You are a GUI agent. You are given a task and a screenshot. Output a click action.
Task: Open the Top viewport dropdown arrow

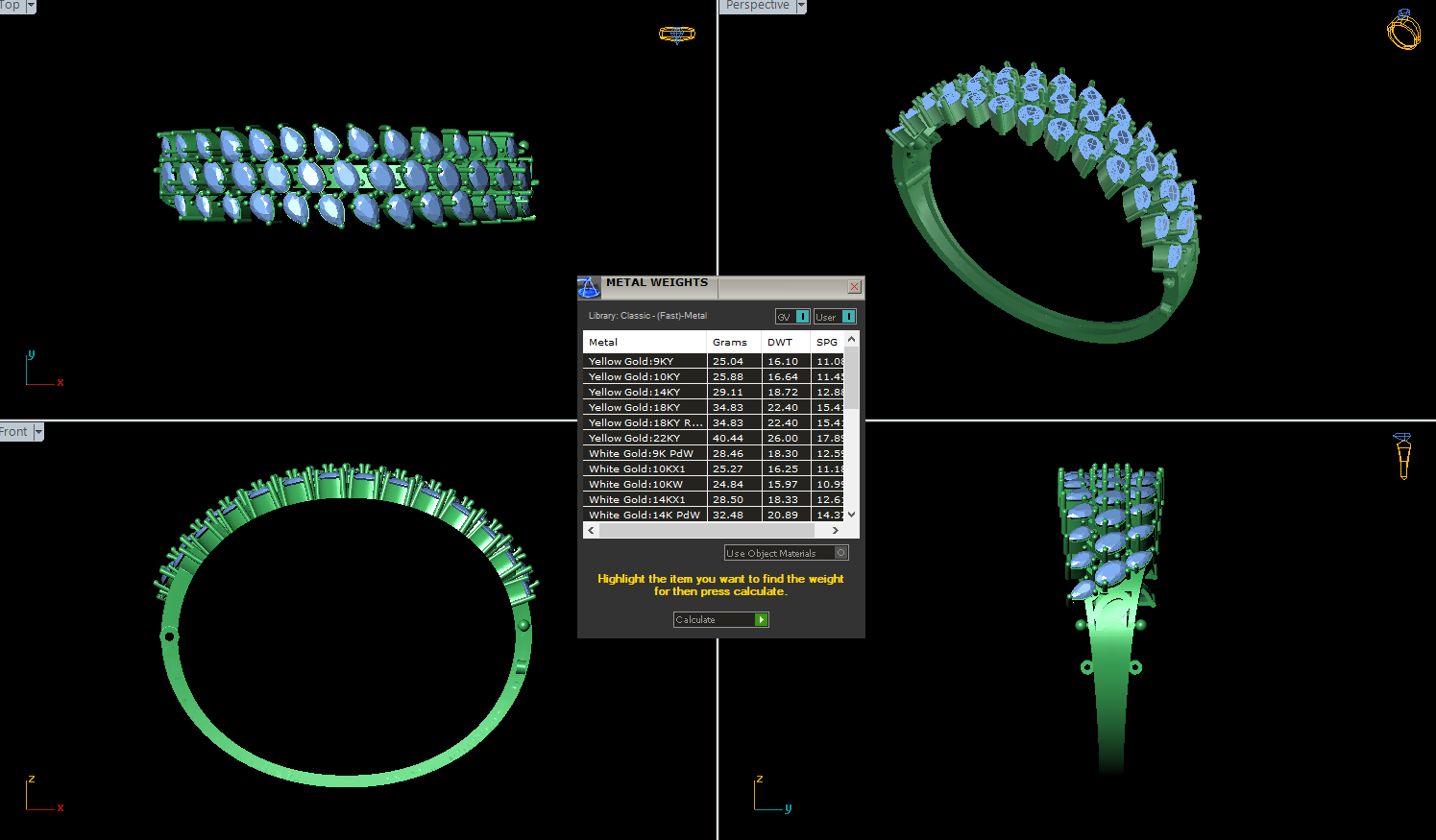pyautogui.click(x=31, y=6)
